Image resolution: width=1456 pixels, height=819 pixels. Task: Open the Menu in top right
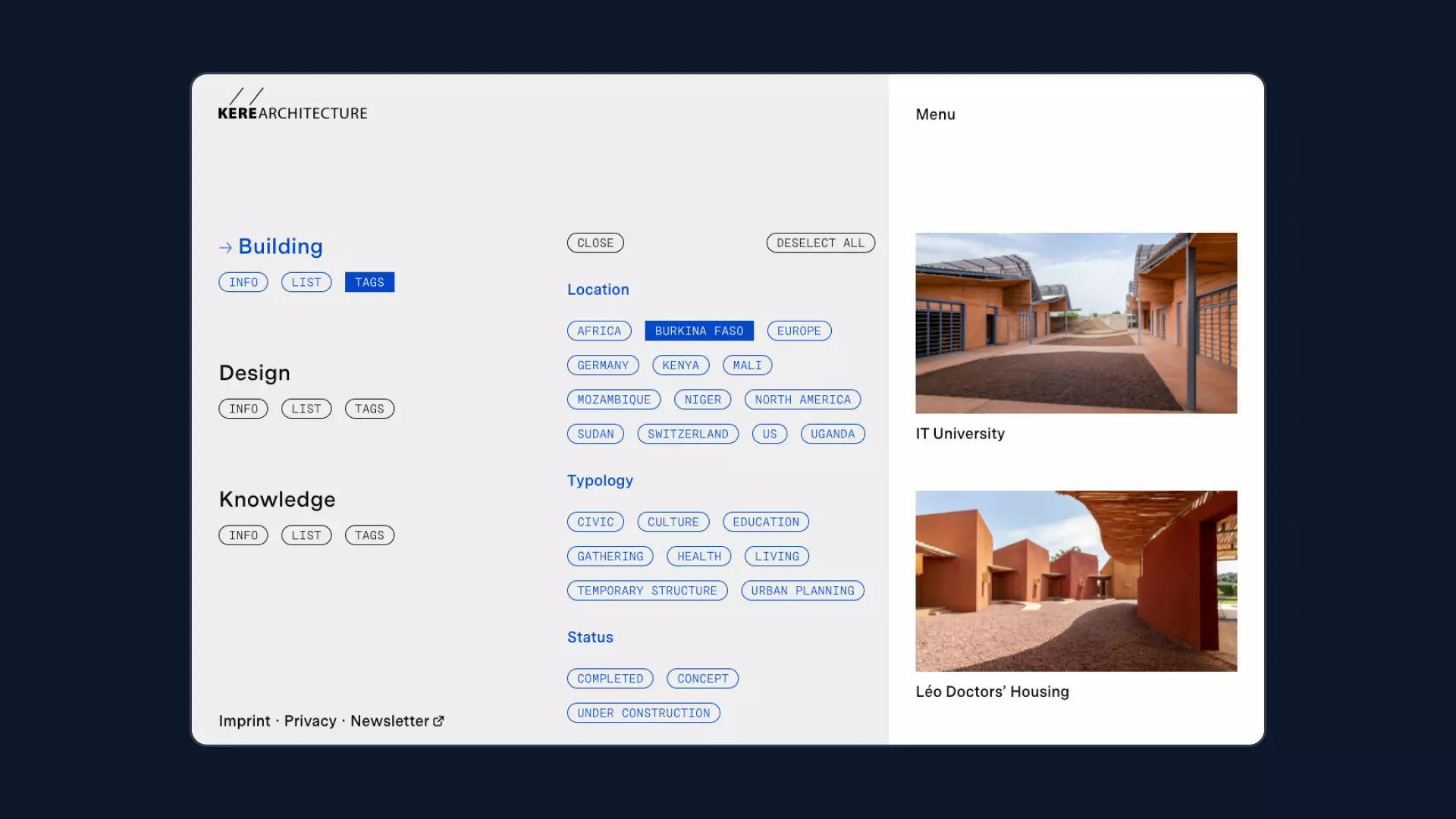935,115
